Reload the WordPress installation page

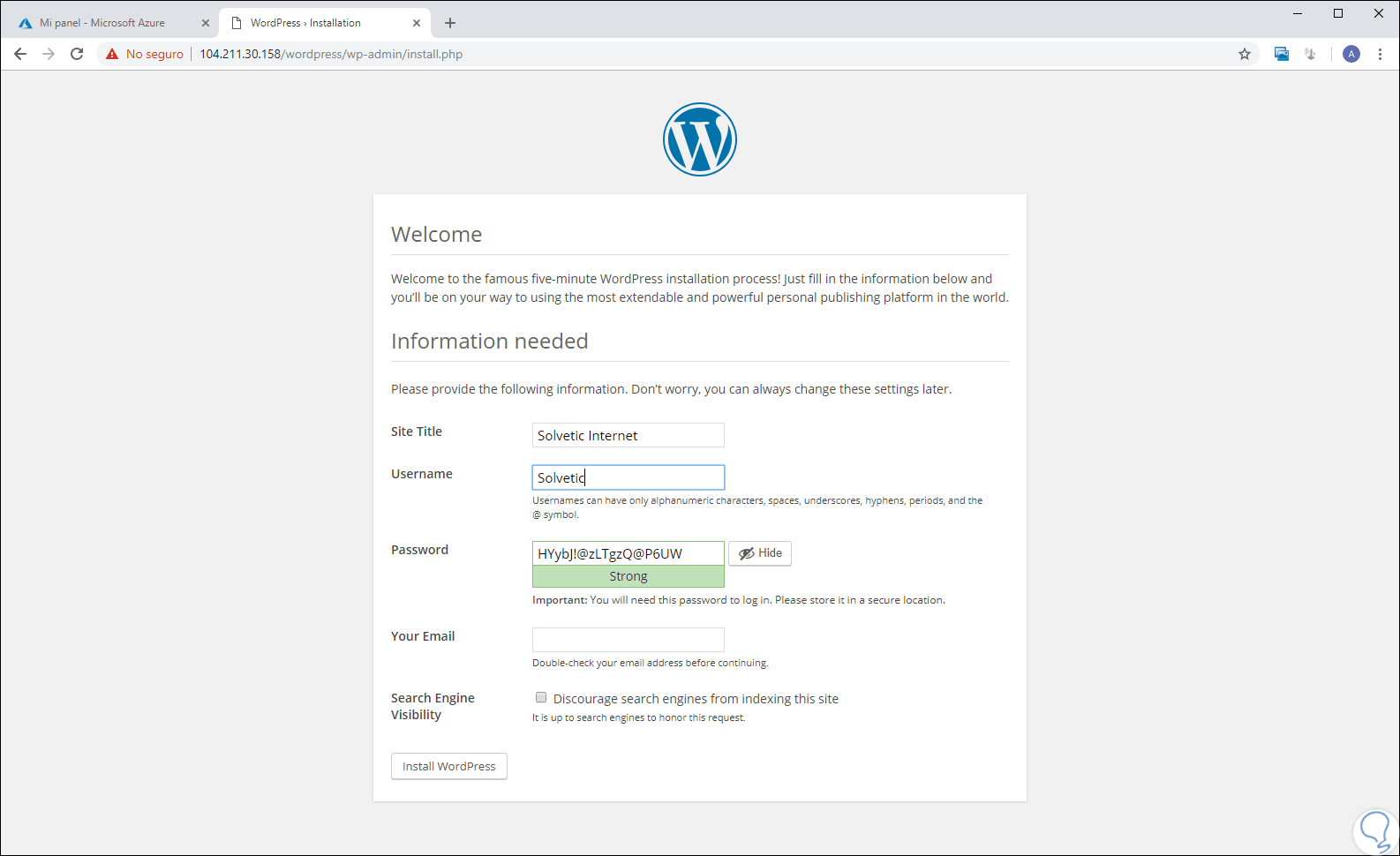point(77,54)
